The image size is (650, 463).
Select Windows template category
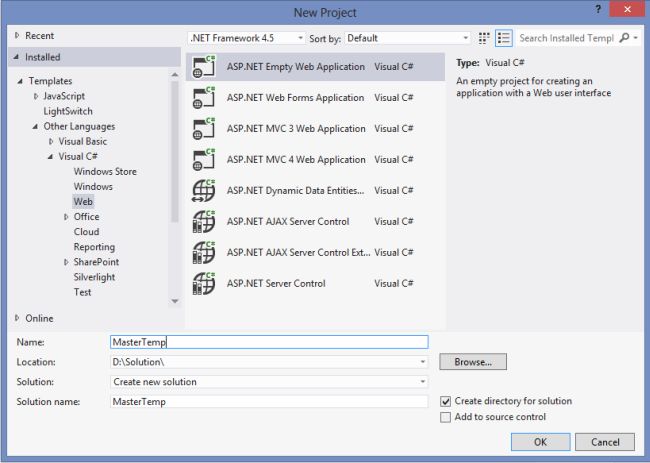click(x=93, y=187)
